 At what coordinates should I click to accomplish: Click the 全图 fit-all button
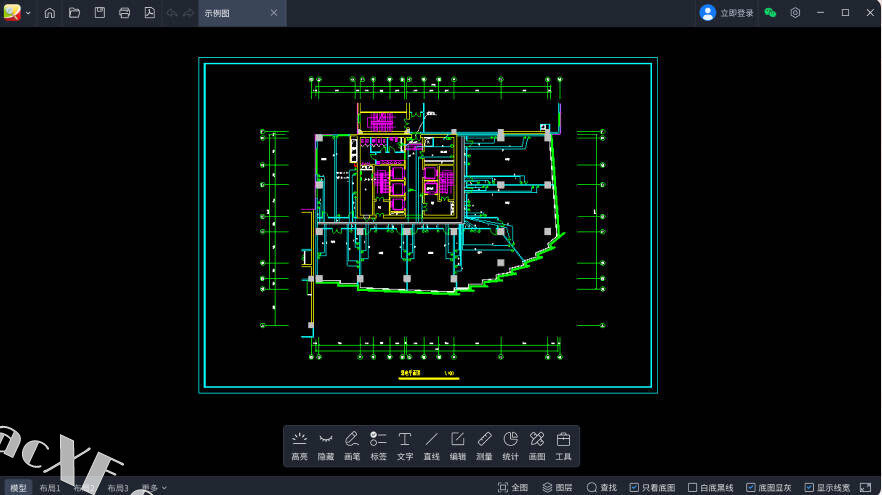(x=513, y=488)
